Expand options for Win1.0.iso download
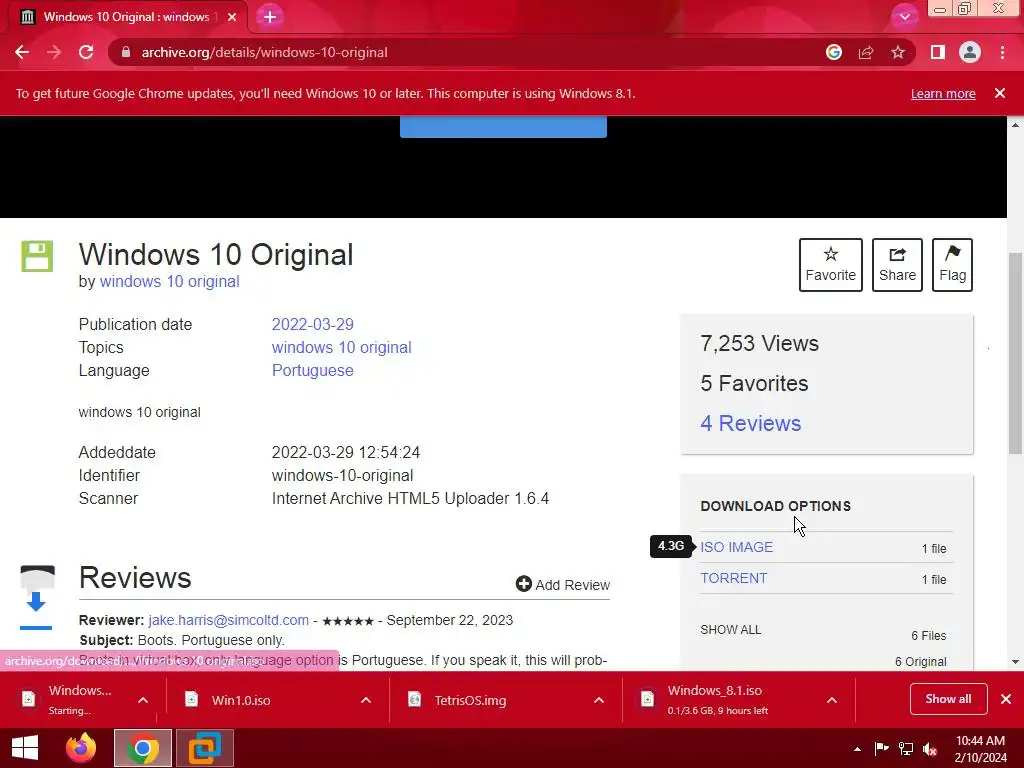Image resolution: width=1024 pixels, height=768 pixels. 366,700
